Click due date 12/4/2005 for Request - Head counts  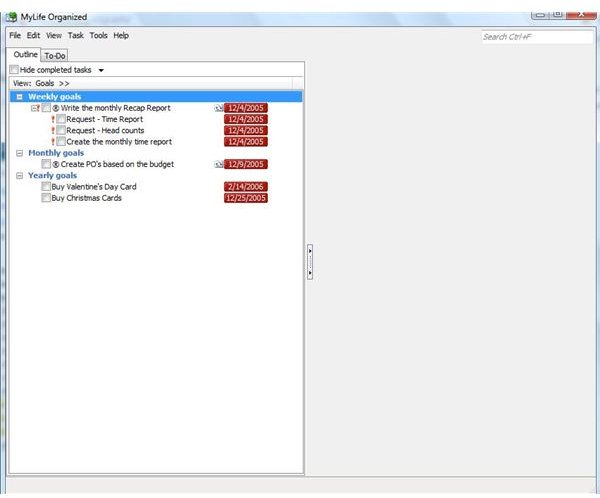tap(246, 131)
